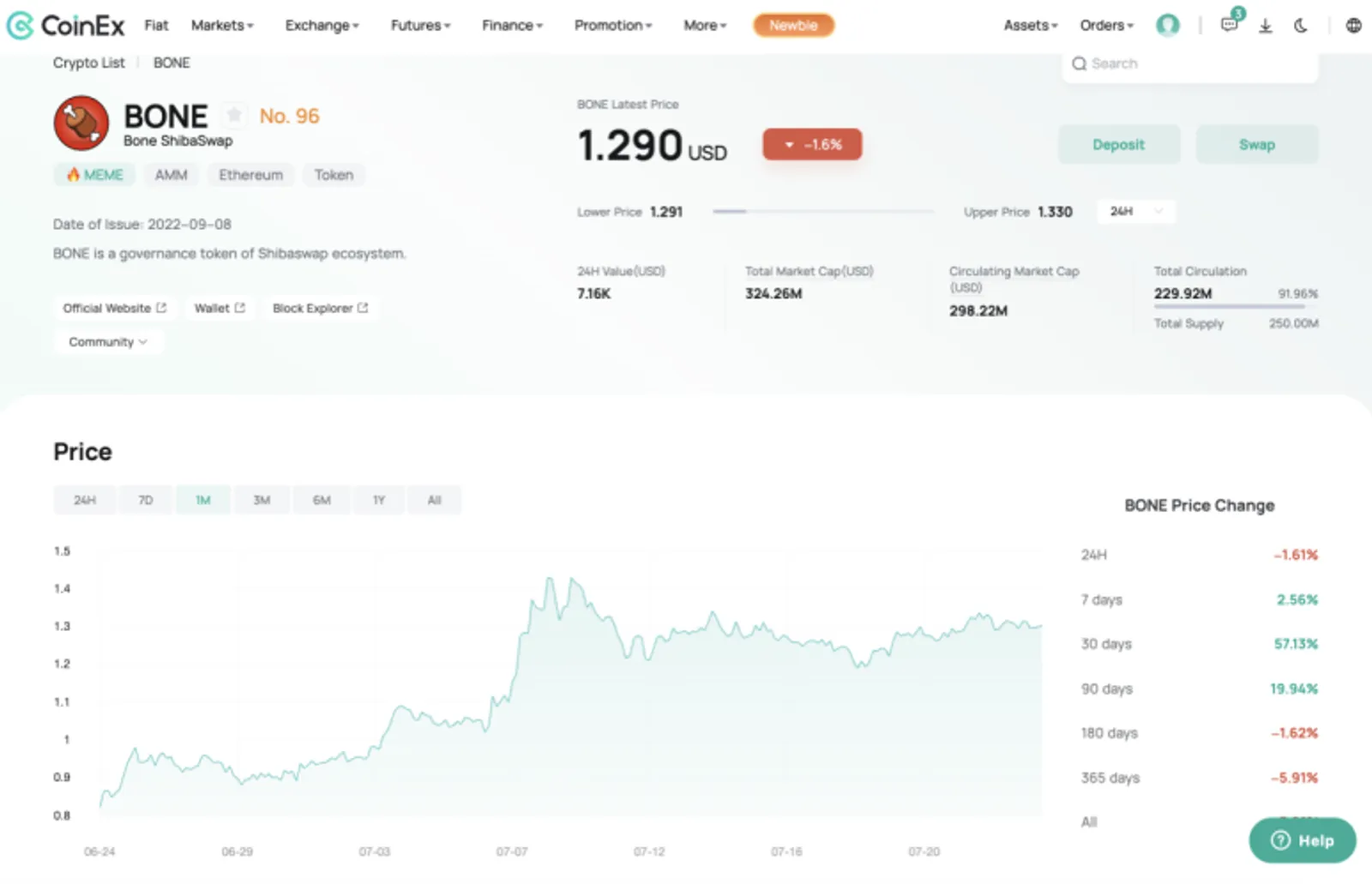Click the 90 days 19.94% value

1294,689
